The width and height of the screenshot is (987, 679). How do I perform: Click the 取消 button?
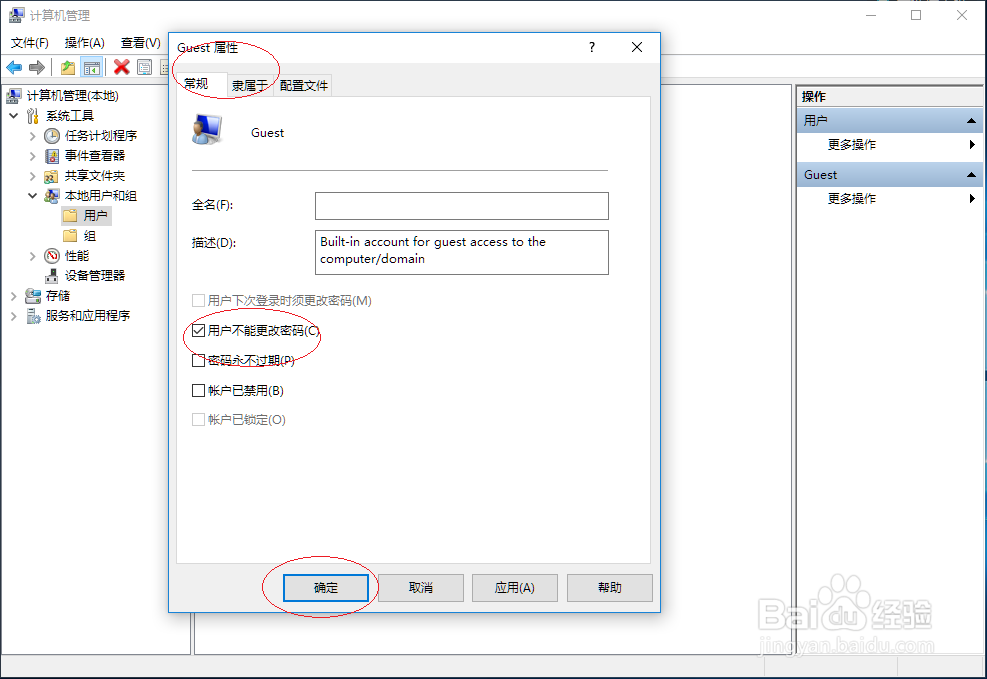pyautogui.click(x=420, y=588)
